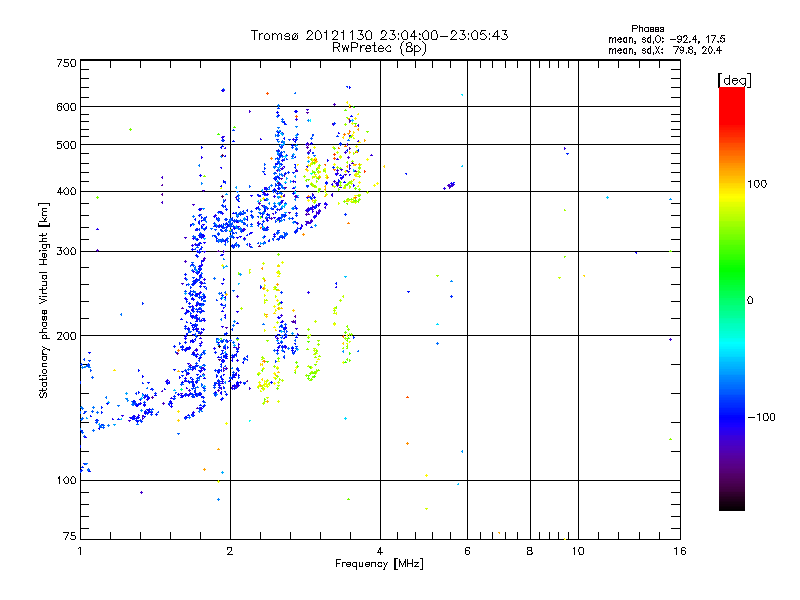Image resolution: width=800 pixels, height=600 pixels.
Task: Click colorbar tick label '100'
Action: (757, 184)
